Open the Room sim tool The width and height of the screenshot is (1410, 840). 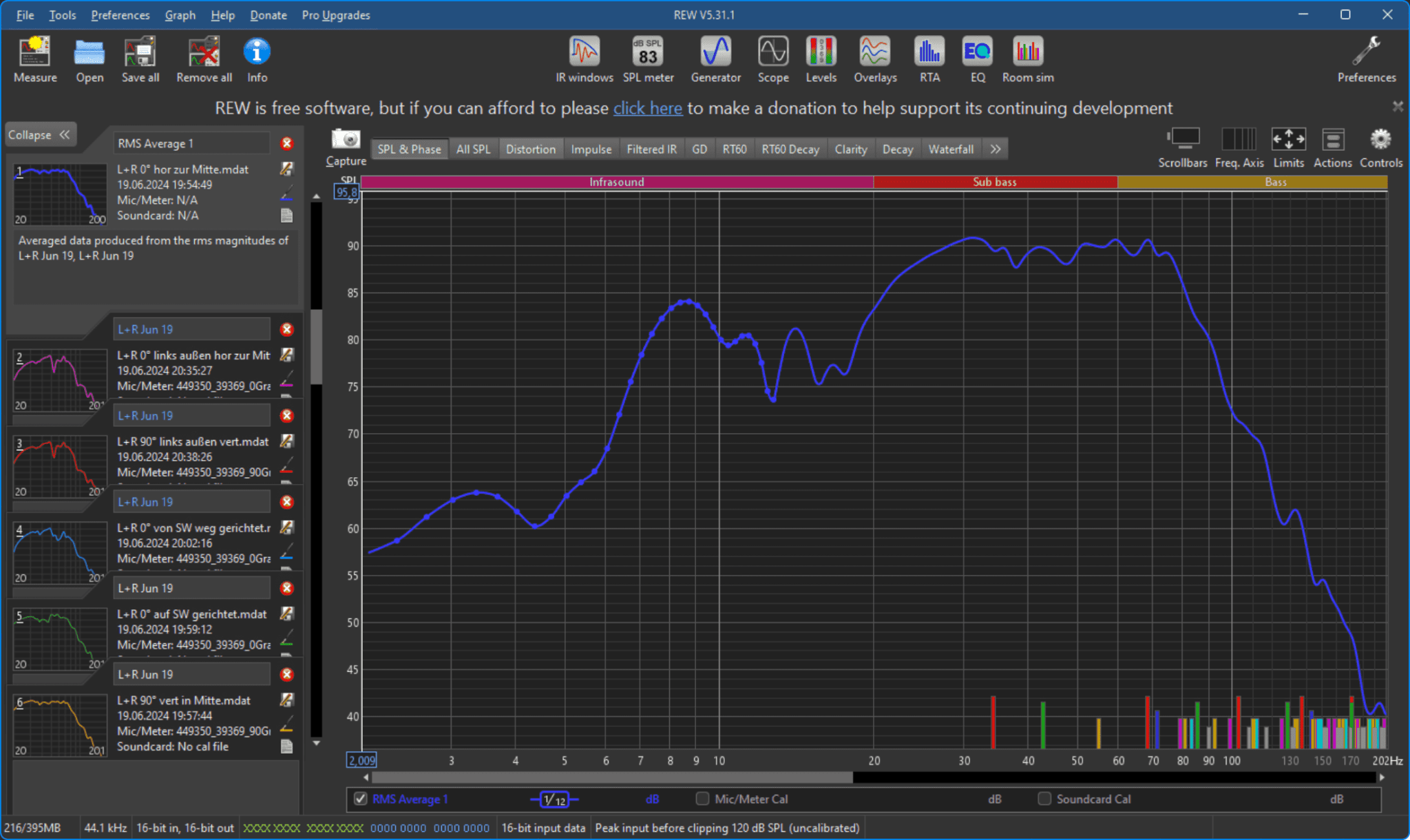(x=1028, y=59)
